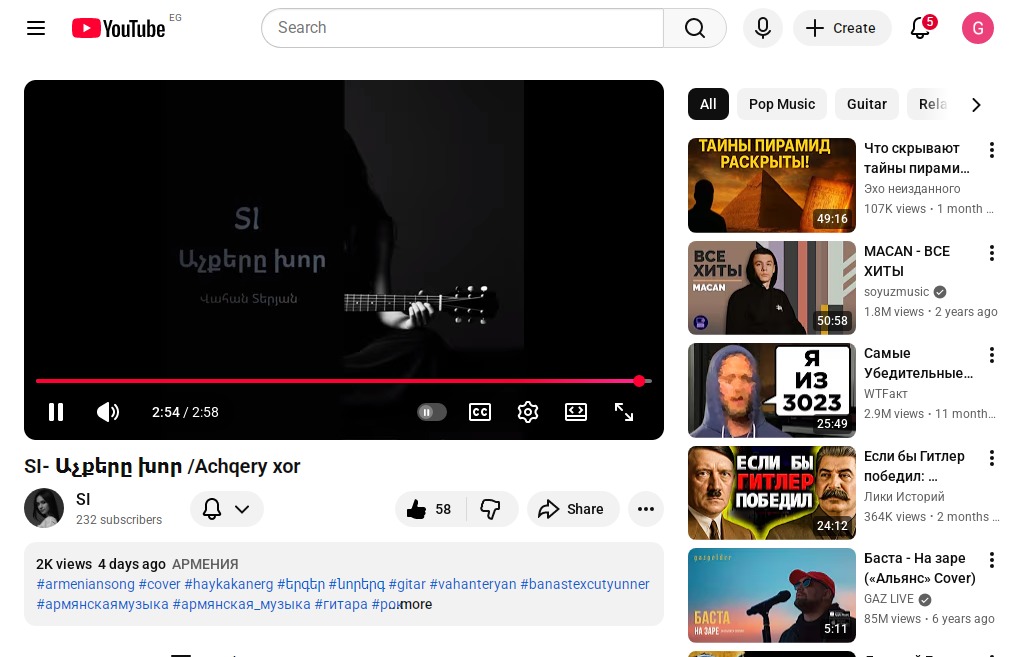The width and height of the screenshot is (1024, 657).
Task: Open the БАСТА На заре thumbnail
Action: coord(772,595)
